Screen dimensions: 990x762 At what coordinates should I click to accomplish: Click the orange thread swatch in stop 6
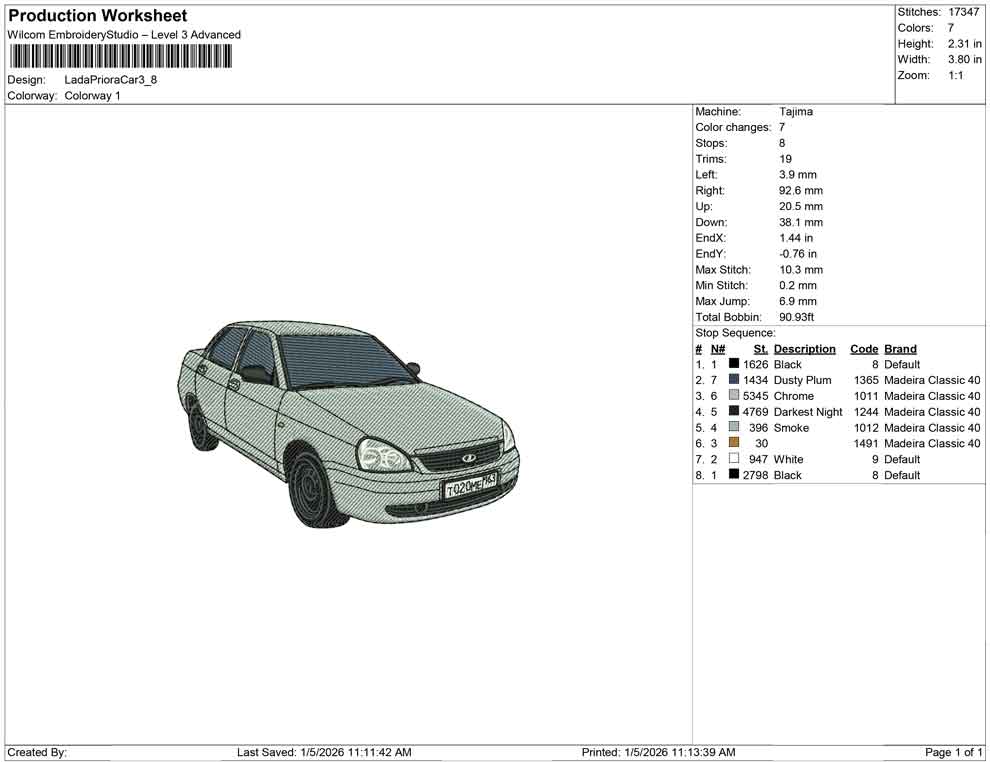(735, 443)
